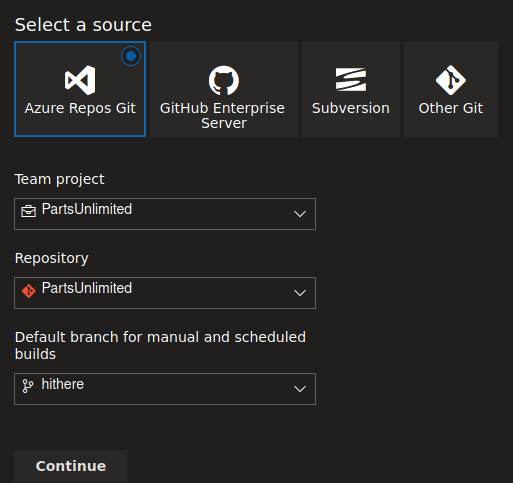Expand the Team project dropdown chevron

pyautogui.click(x=300, y=214)
